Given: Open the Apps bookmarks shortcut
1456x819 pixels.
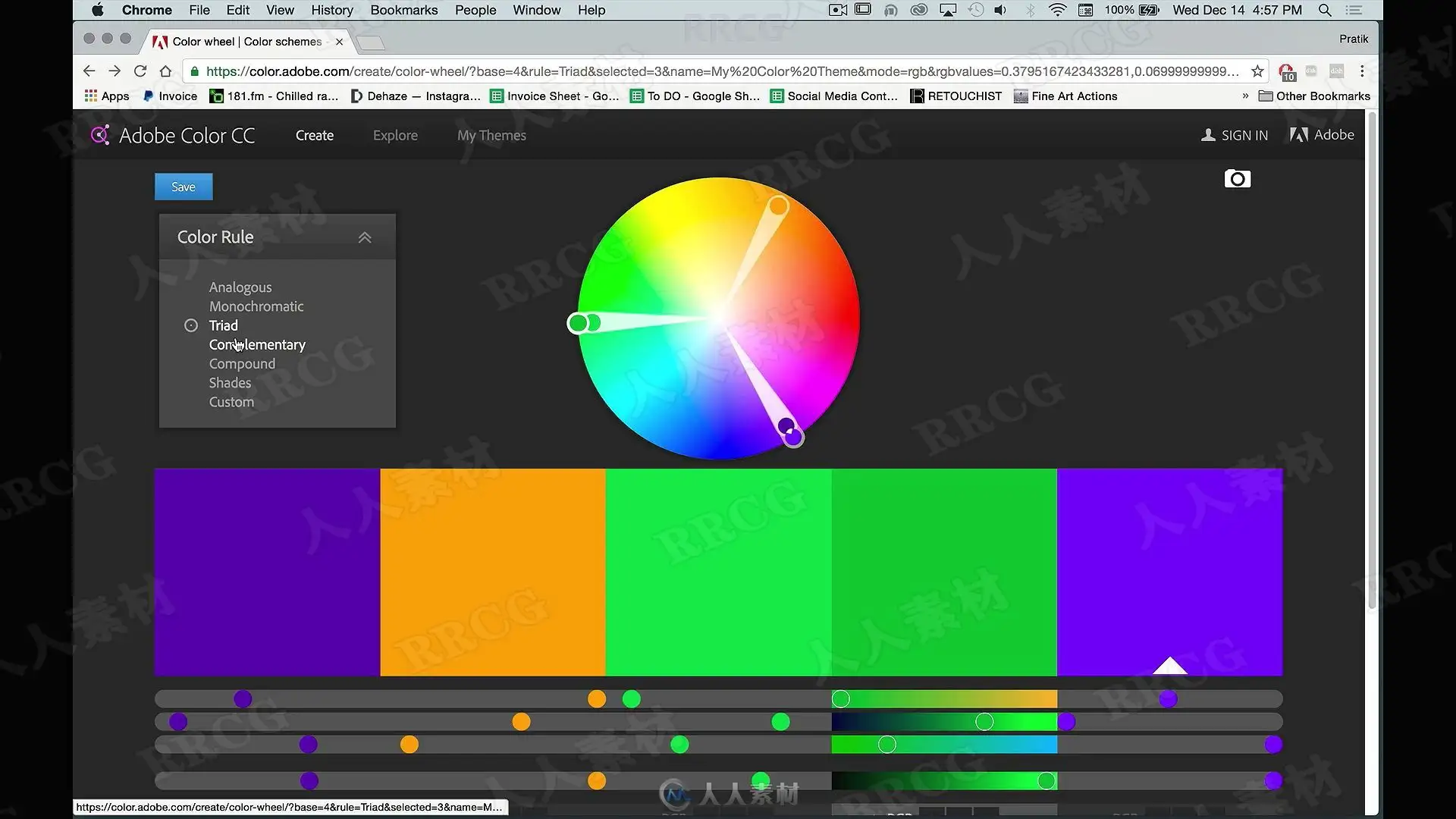Looking at the screenshot, I should pyautogui.click(x=107, y=96).
